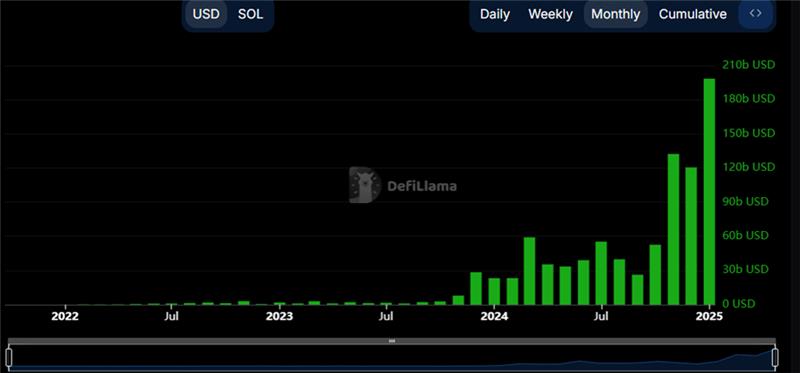
Task: Click the tallest bar at 2025
Action: (x=709, y=191)
